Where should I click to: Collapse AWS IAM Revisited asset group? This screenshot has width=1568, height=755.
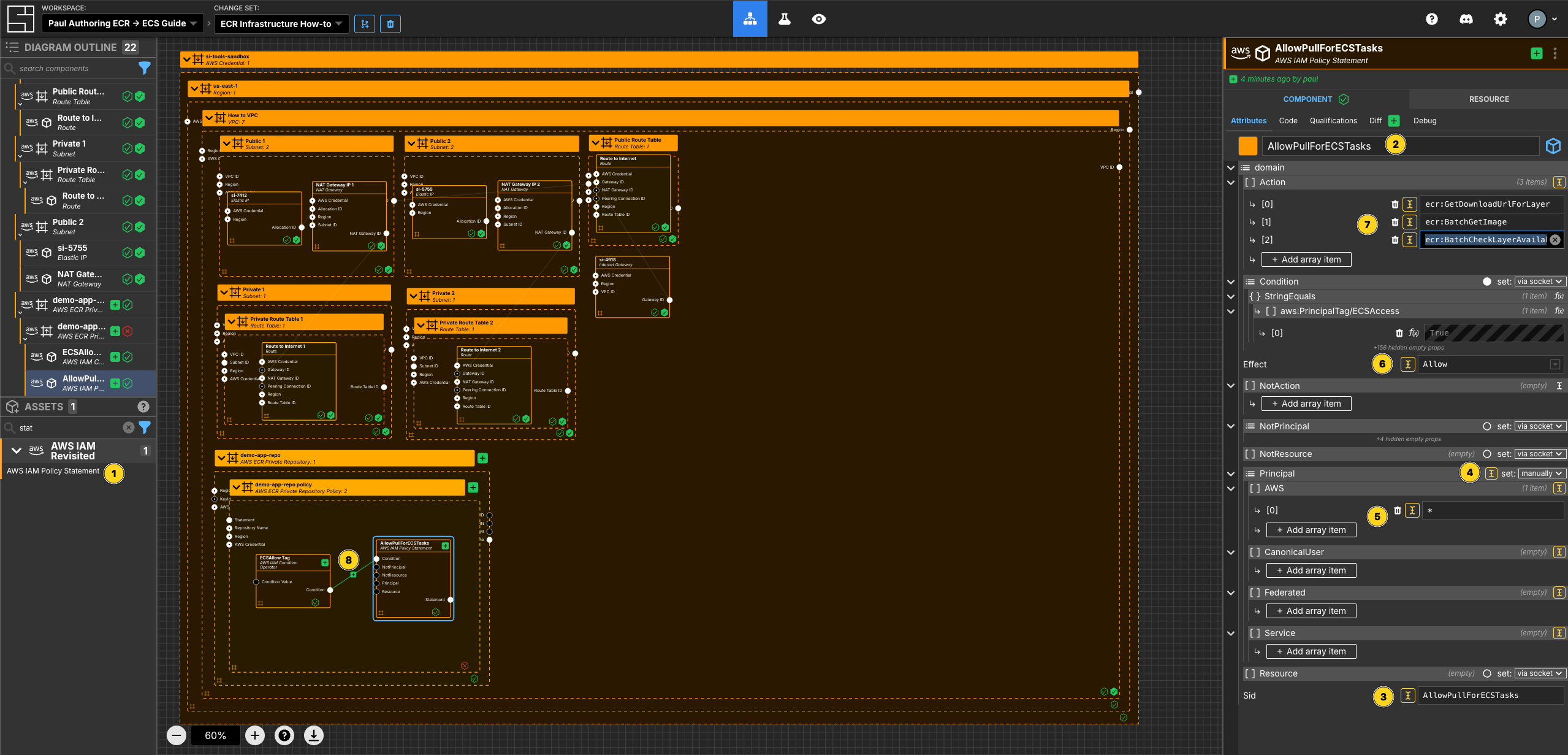(17, 451)
